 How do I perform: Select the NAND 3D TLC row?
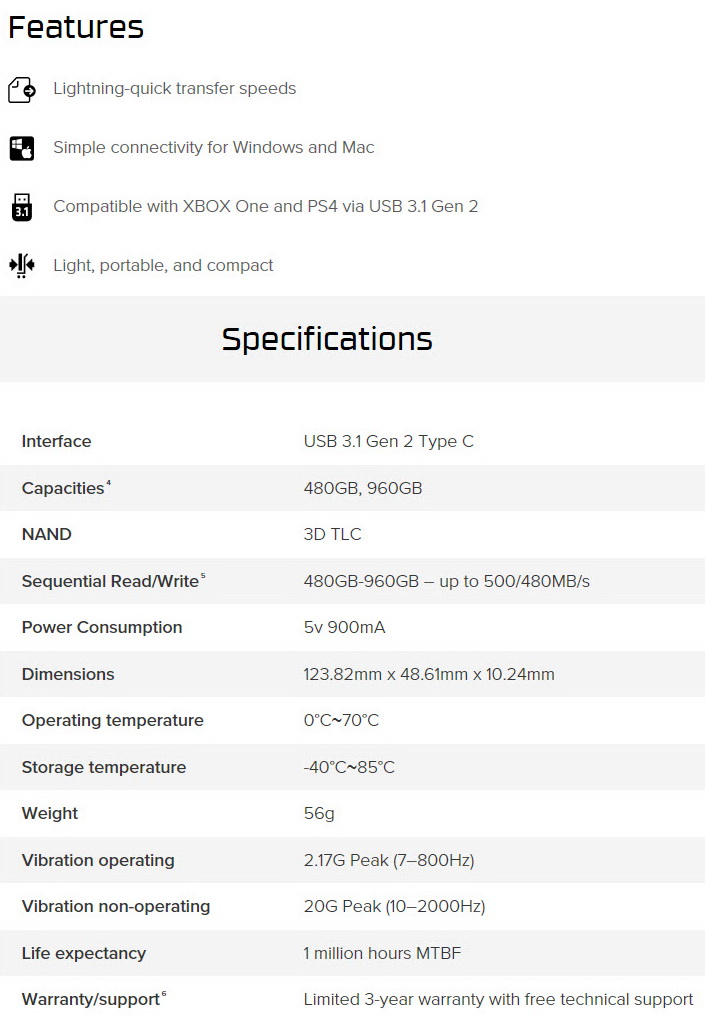pyautogui.click(x=352, y=534)
